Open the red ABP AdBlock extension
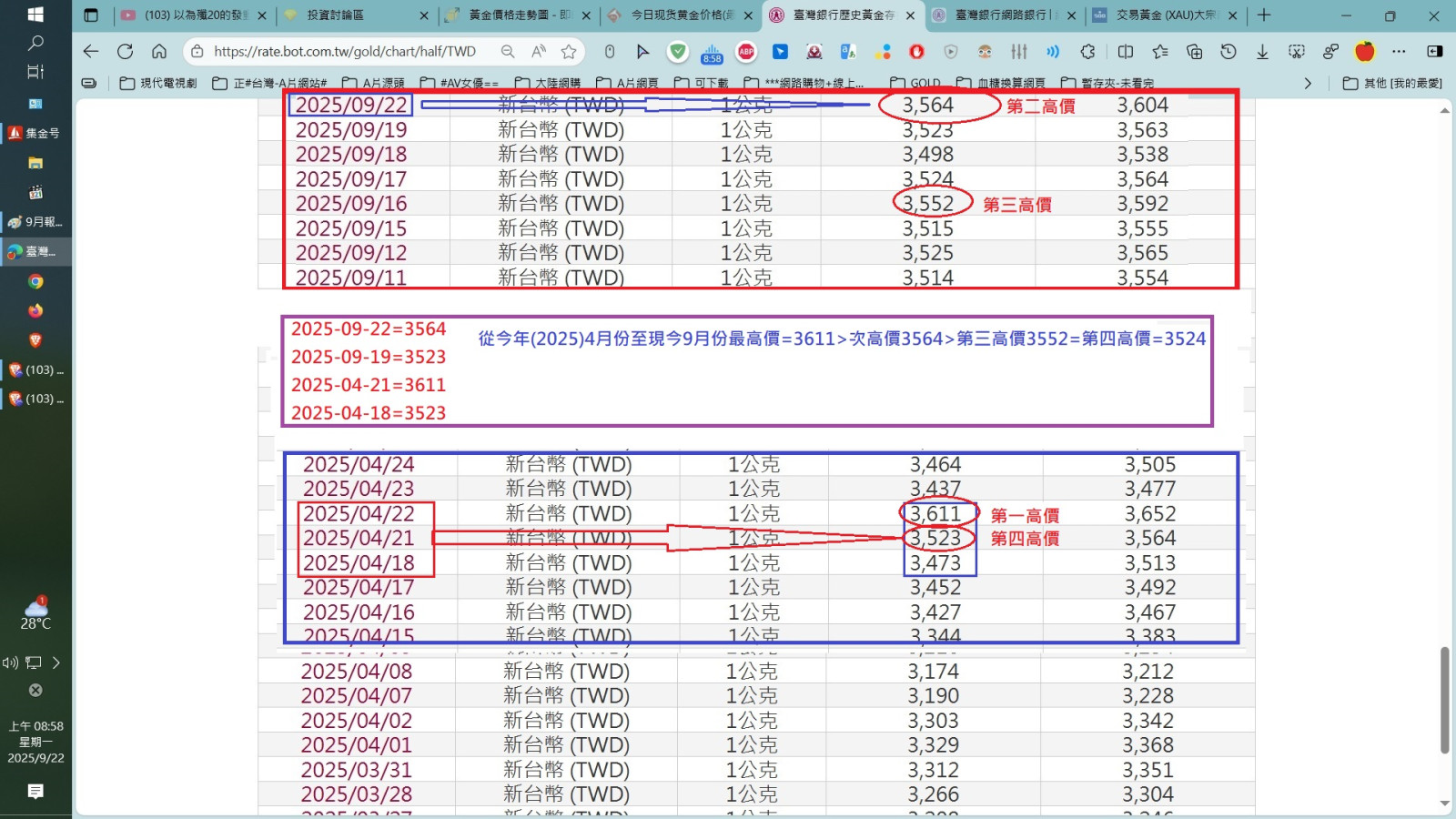This screenshot has height=819, width=1456. [746, 52]
